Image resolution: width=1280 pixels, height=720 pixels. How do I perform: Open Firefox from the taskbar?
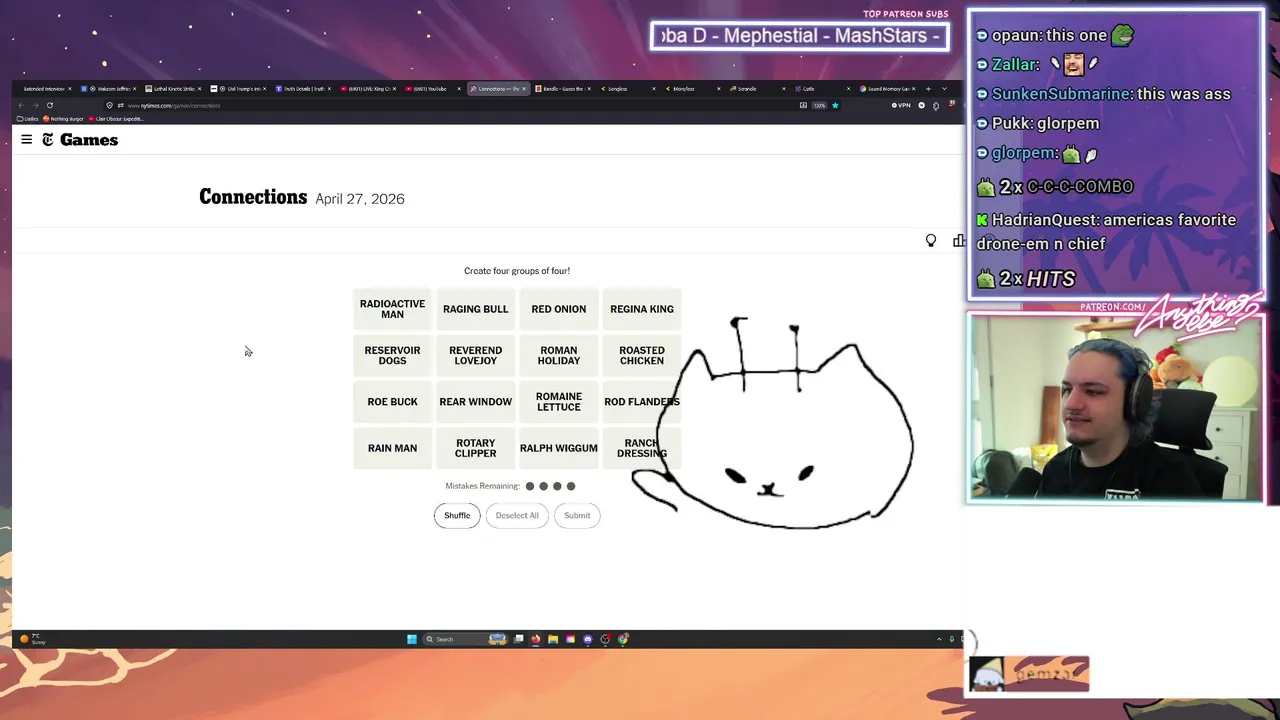536,639
